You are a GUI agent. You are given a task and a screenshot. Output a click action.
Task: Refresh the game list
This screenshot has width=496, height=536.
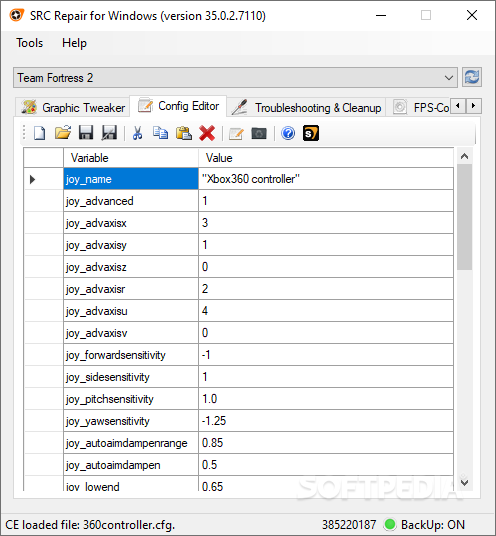click(x=472, y=77)
